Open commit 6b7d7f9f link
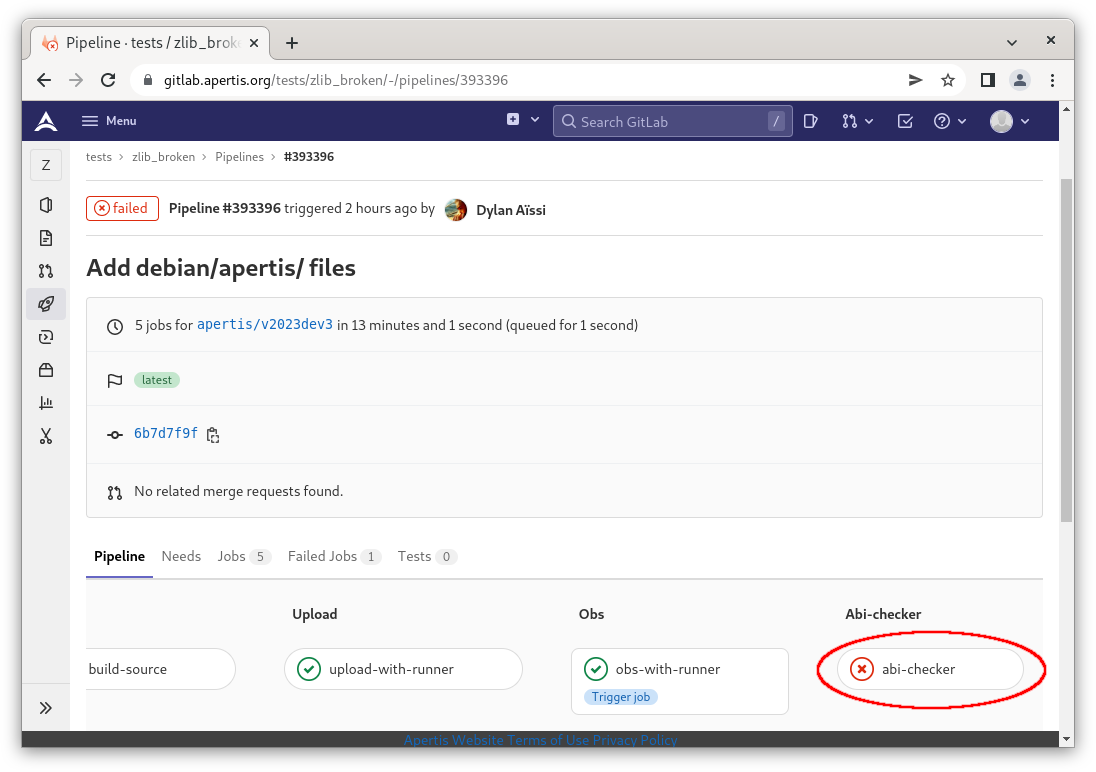This screenshot has width=1096, height=772. coord(166,434)
